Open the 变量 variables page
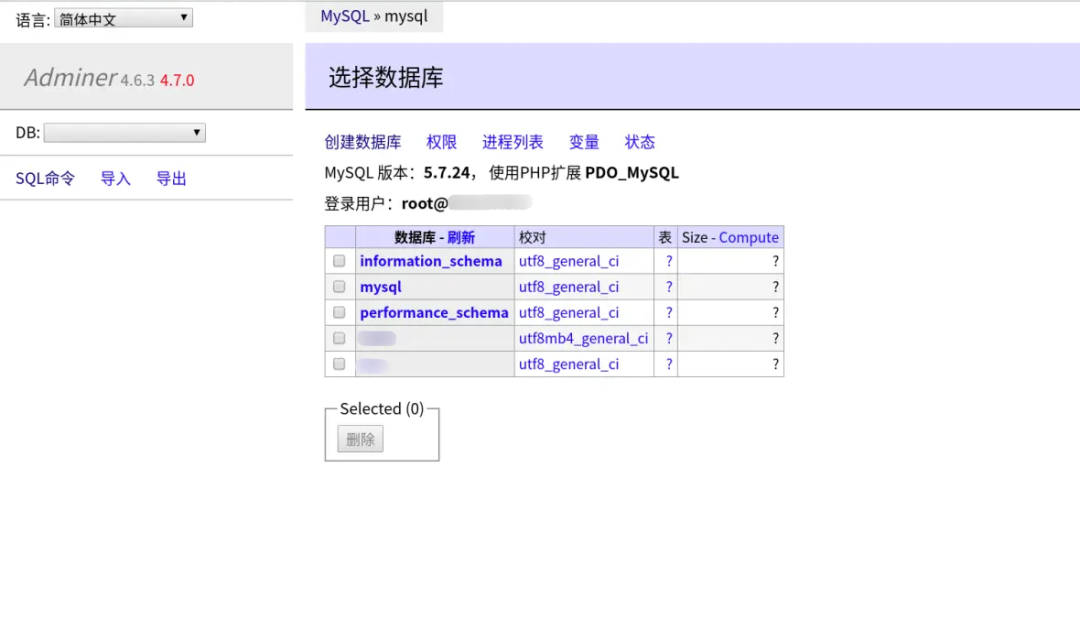 (583, 142)
